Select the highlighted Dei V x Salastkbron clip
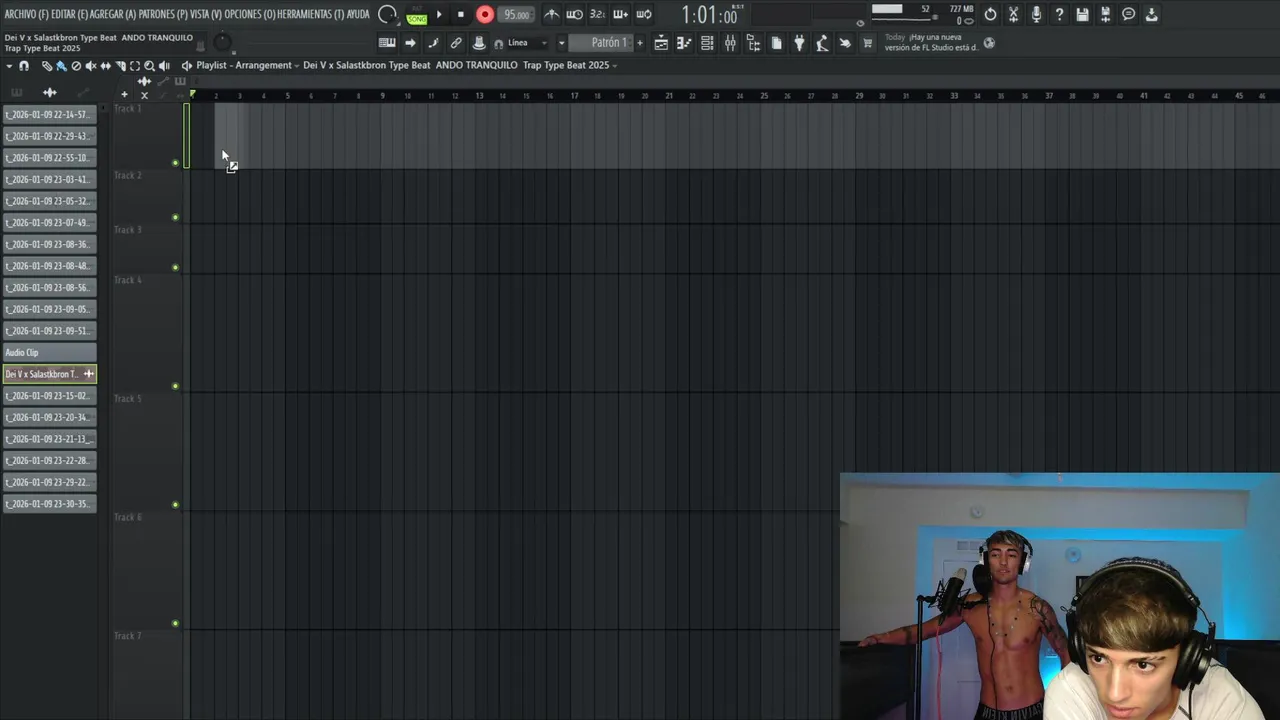1280x720 pixels. point(49,374)
